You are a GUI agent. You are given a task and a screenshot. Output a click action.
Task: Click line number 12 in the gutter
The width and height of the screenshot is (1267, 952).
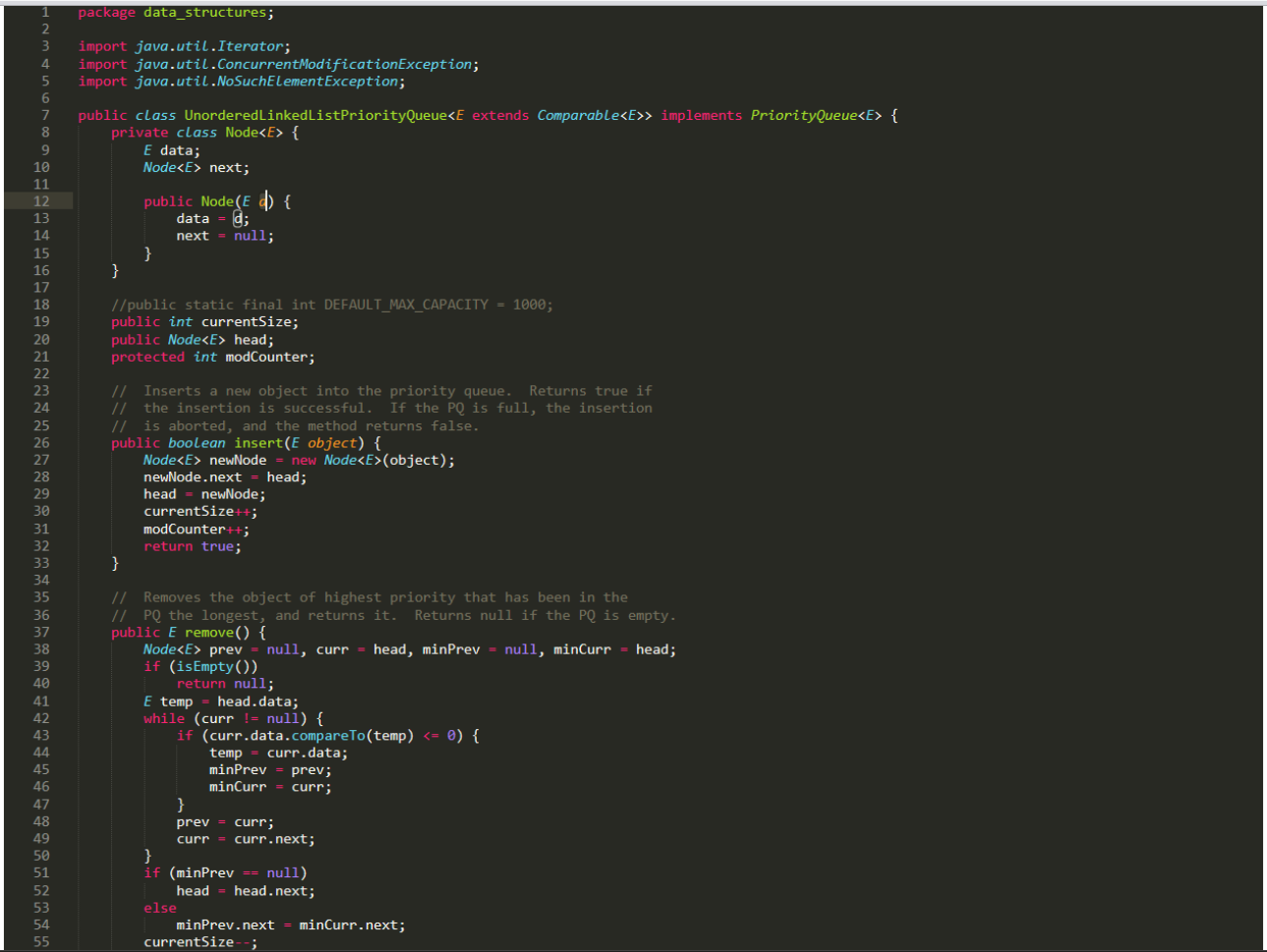[x=41, y=200]
